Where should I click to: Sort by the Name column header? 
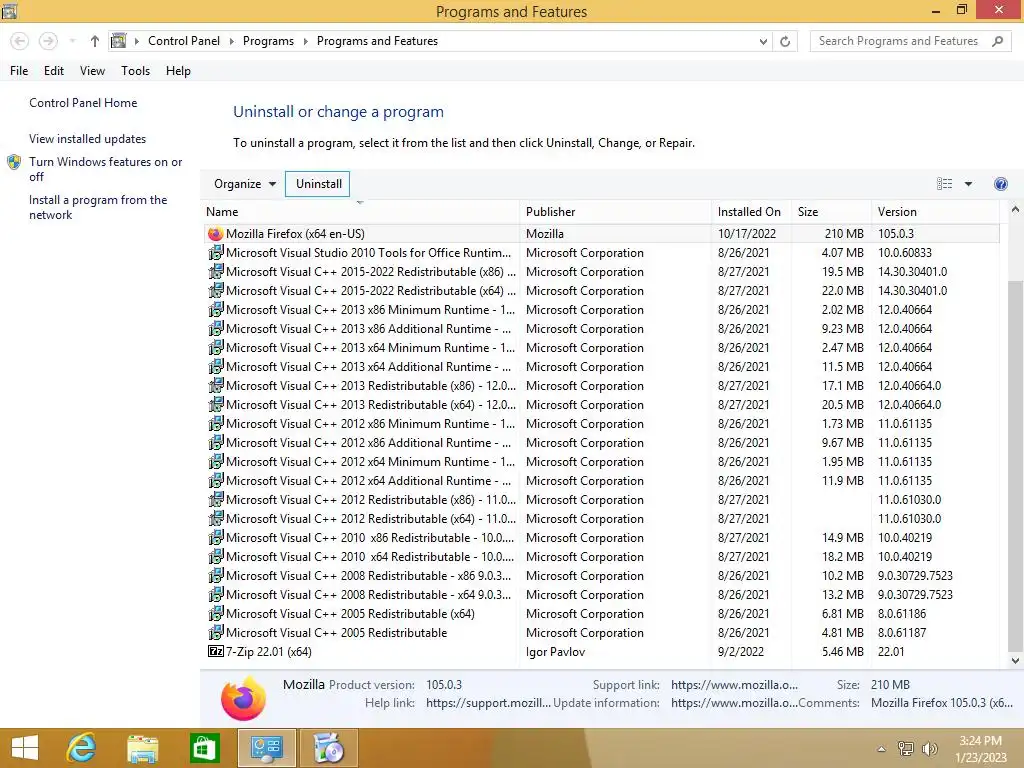(x=360, y=212)
